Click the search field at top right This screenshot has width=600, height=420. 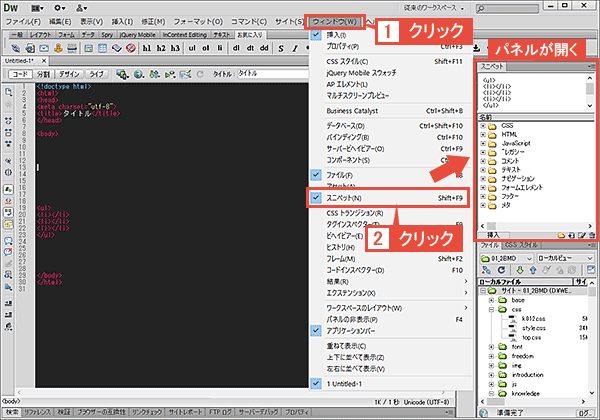(x=507, y=8)
